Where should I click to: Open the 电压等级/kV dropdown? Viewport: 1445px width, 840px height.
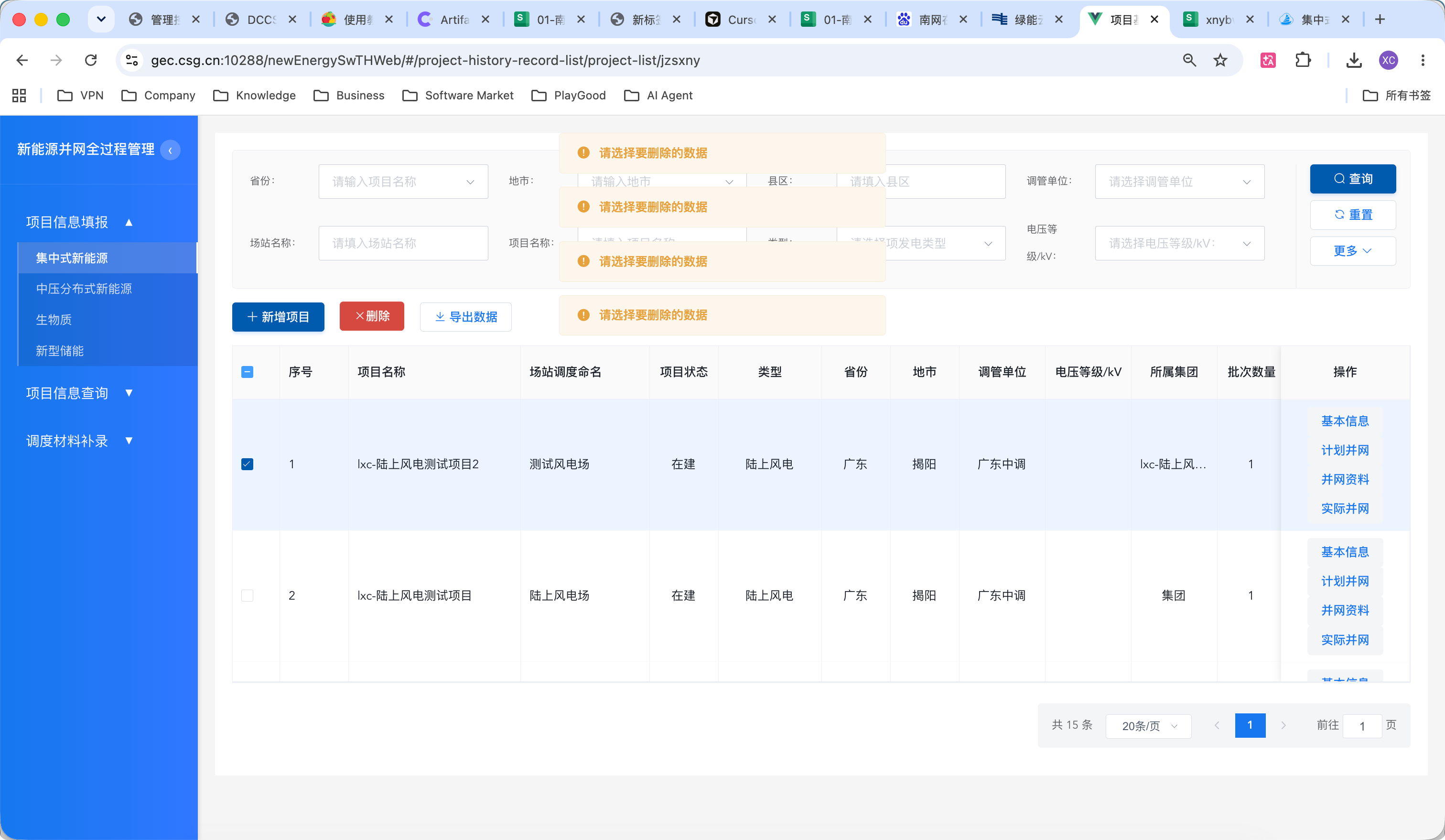1179,244
